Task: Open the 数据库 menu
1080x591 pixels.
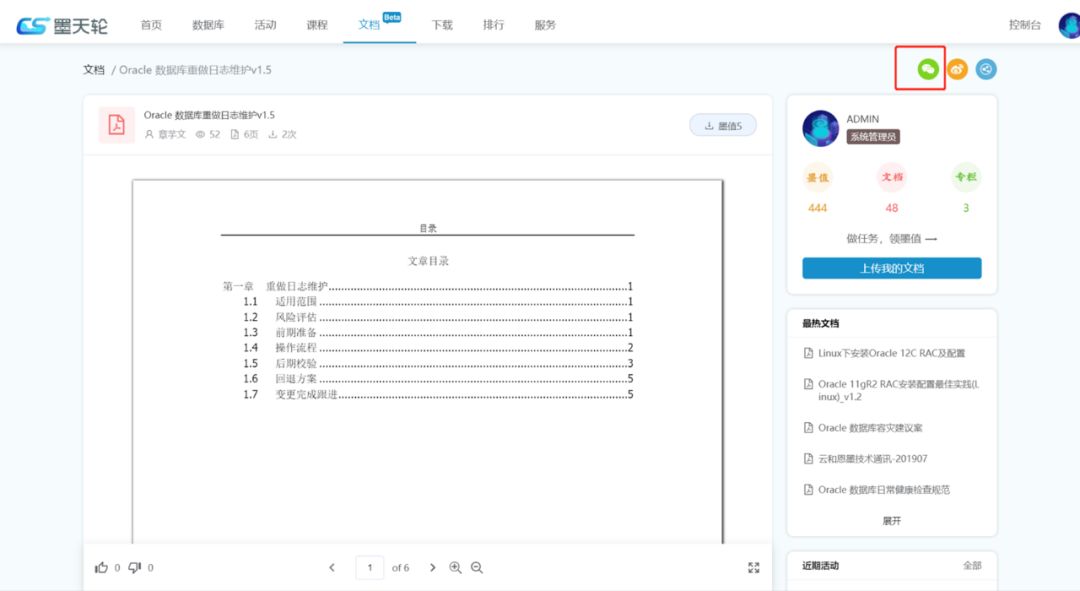Action: point(208,25)
